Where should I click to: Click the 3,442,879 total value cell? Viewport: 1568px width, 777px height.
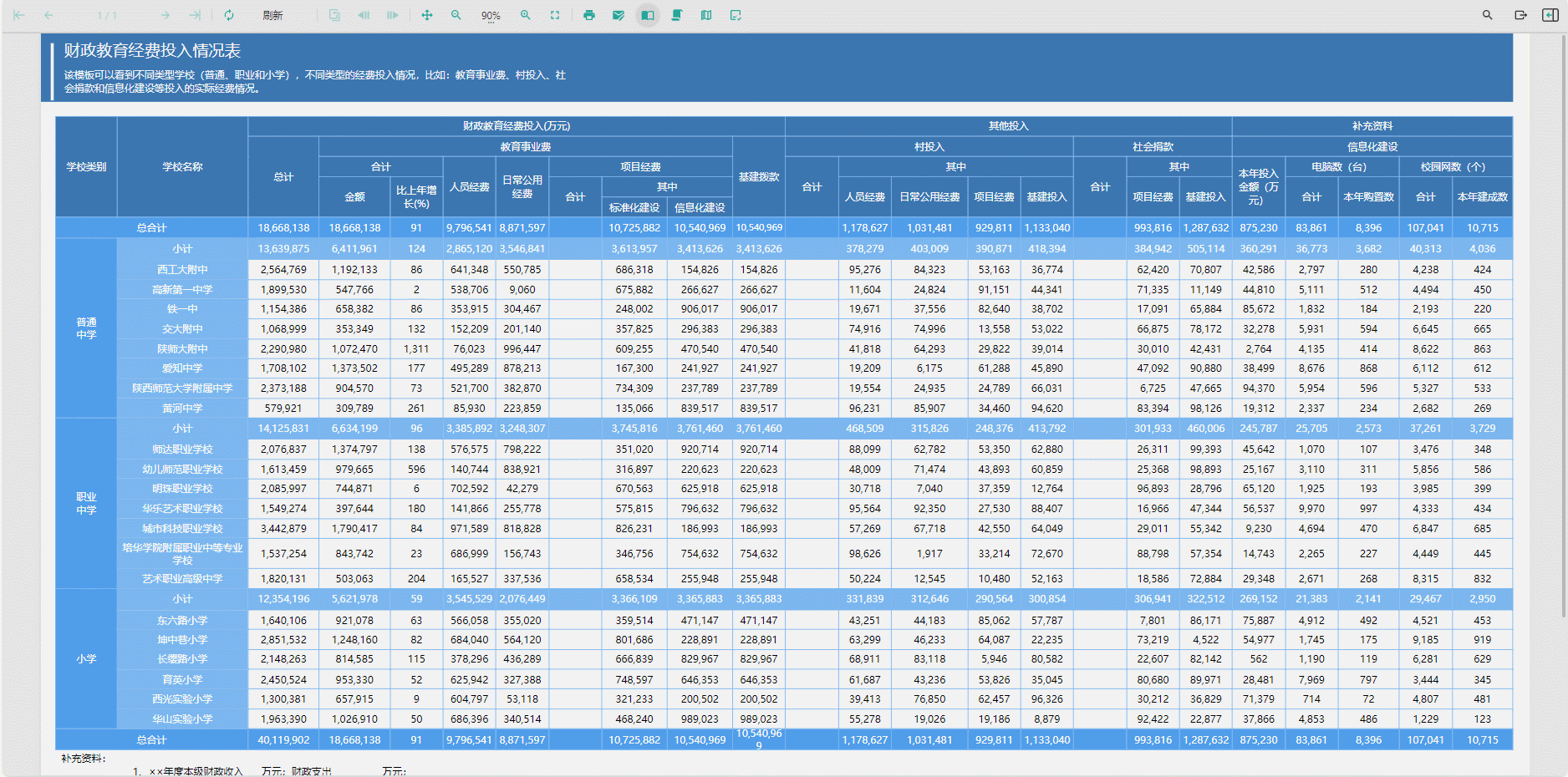pyautogui.click(x=283, y=529)
